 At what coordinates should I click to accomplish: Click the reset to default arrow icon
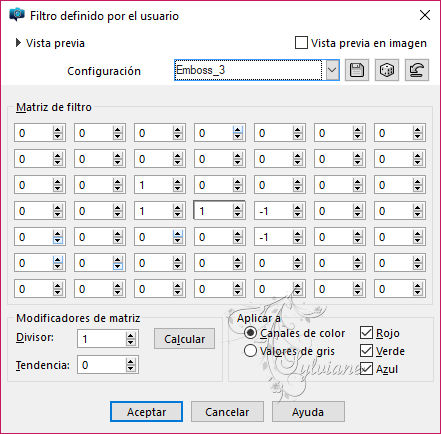coord(417,70)
